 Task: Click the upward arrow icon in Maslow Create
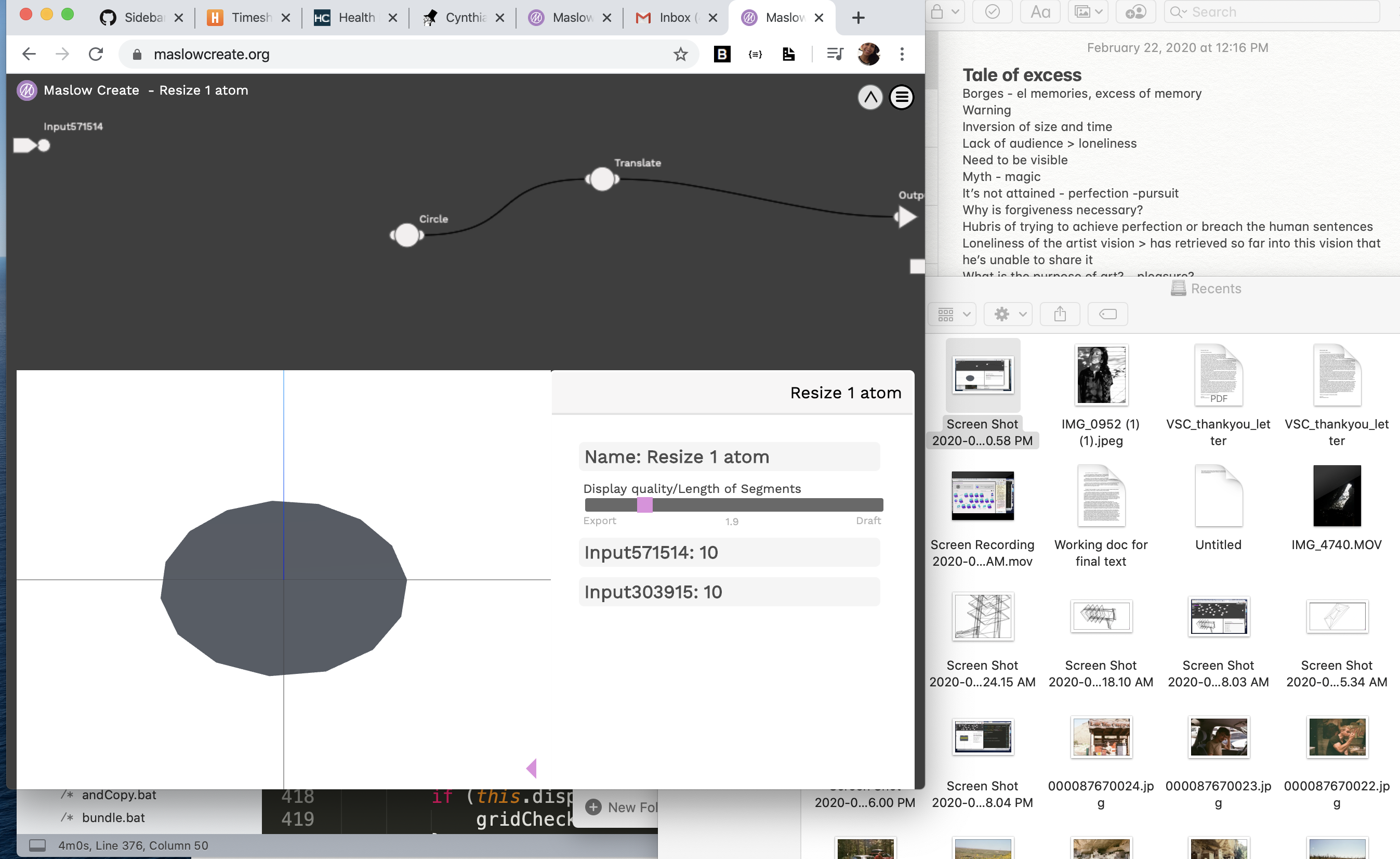tap(870, 97)
